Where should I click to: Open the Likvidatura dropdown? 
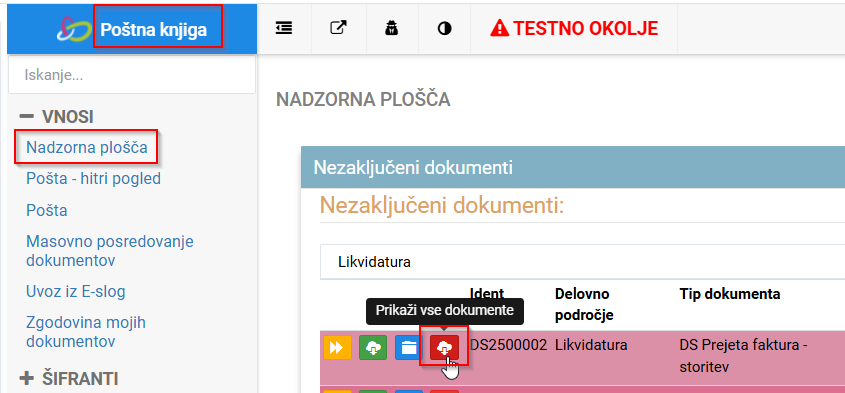click(583, 262)
